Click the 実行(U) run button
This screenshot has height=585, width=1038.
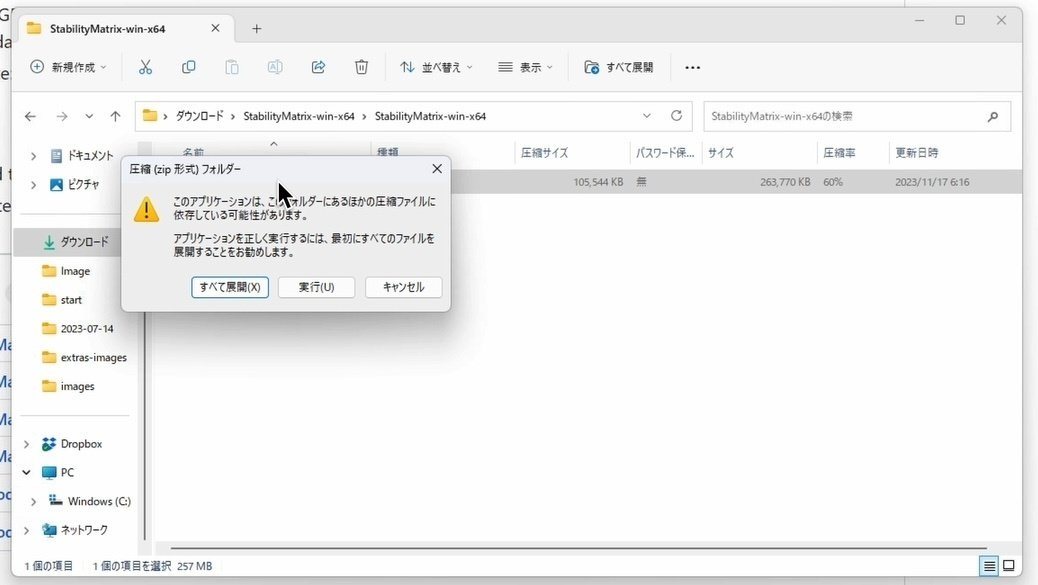pos(316,287)
